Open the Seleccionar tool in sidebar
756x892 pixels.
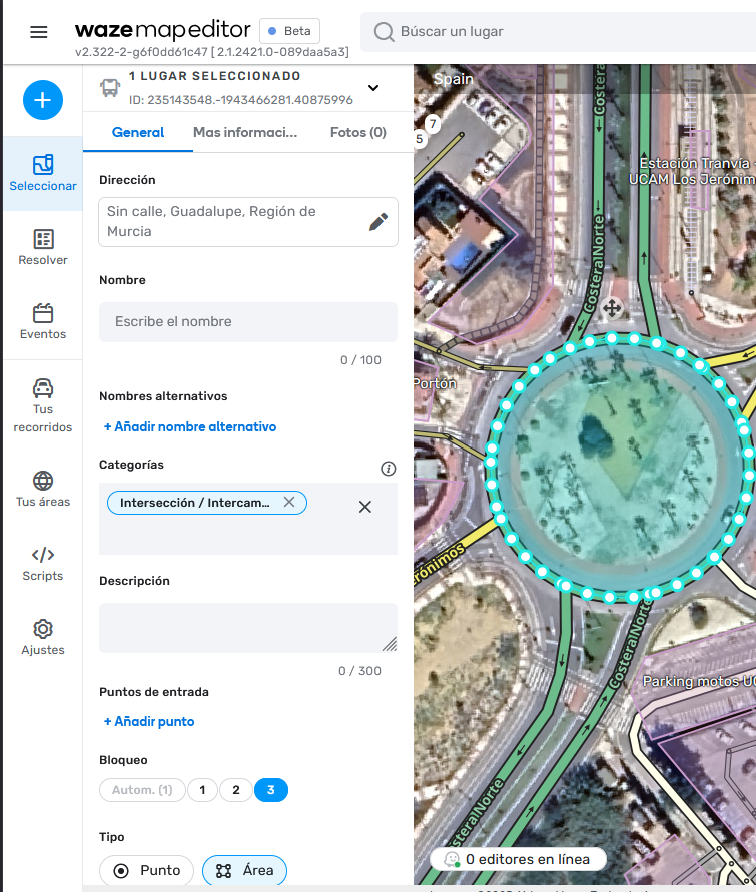click(43, 174)
